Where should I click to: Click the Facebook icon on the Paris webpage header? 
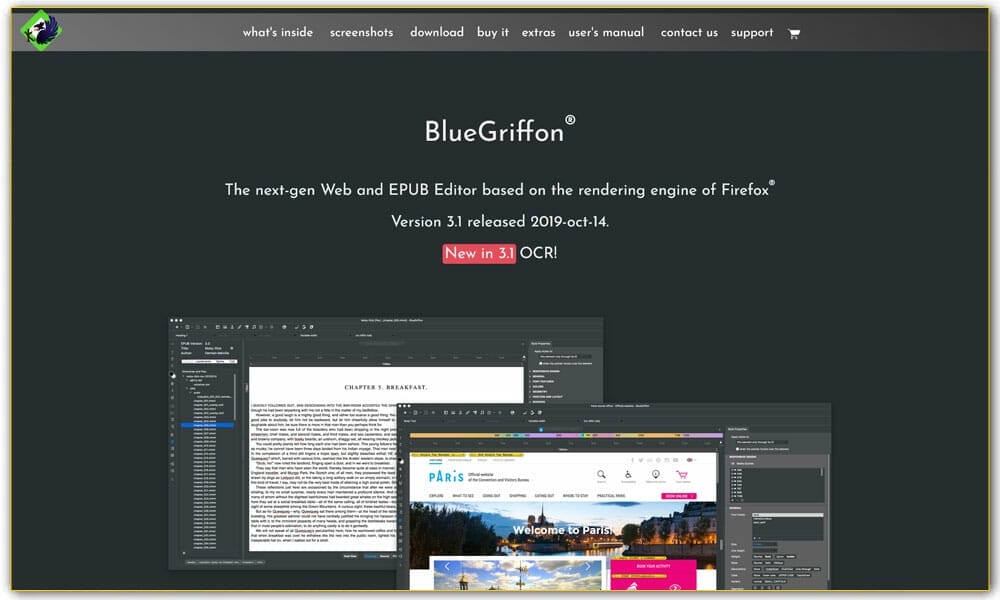(x=632, y=460)
